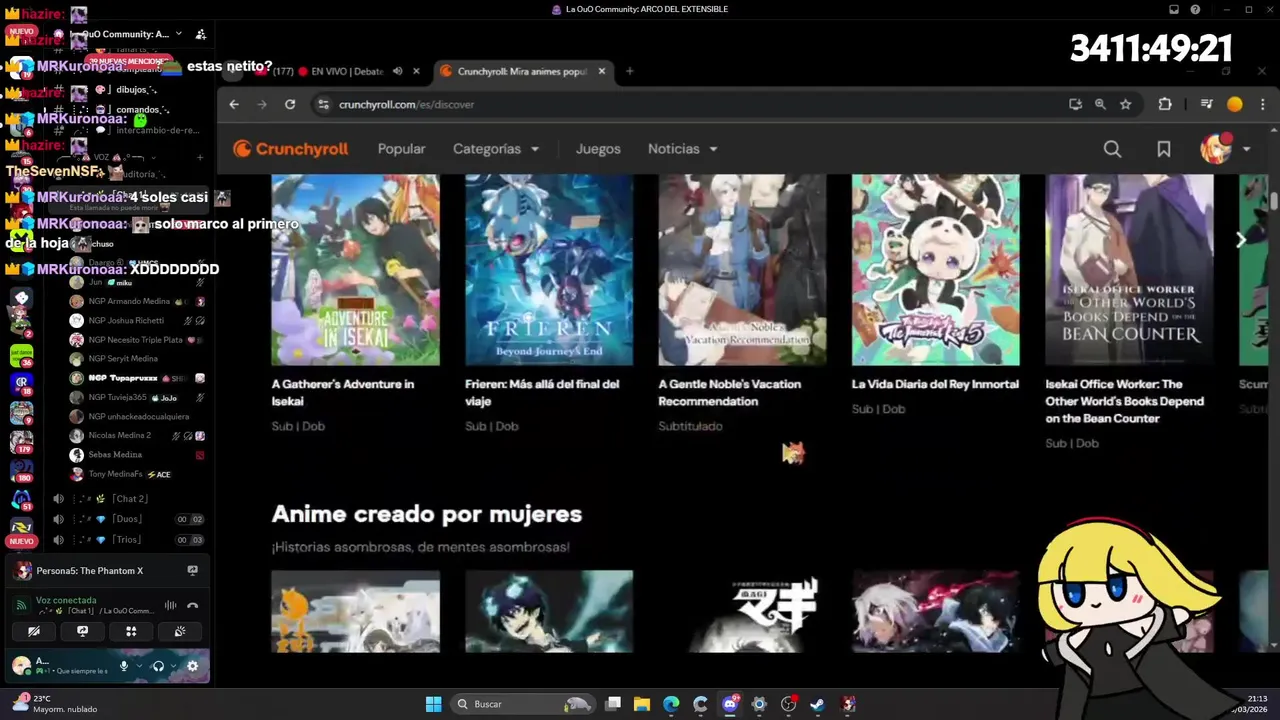Screen dimensions: 1280x720
Task: Close the EN VIVO Debate tab
Action: point(416,71)
